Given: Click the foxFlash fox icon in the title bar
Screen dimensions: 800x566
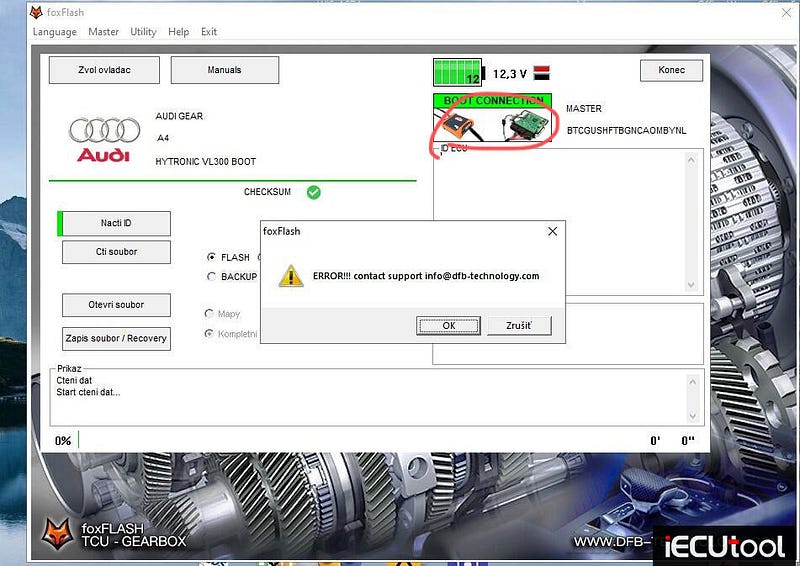Looking at the screenshot, I should 36,12.
